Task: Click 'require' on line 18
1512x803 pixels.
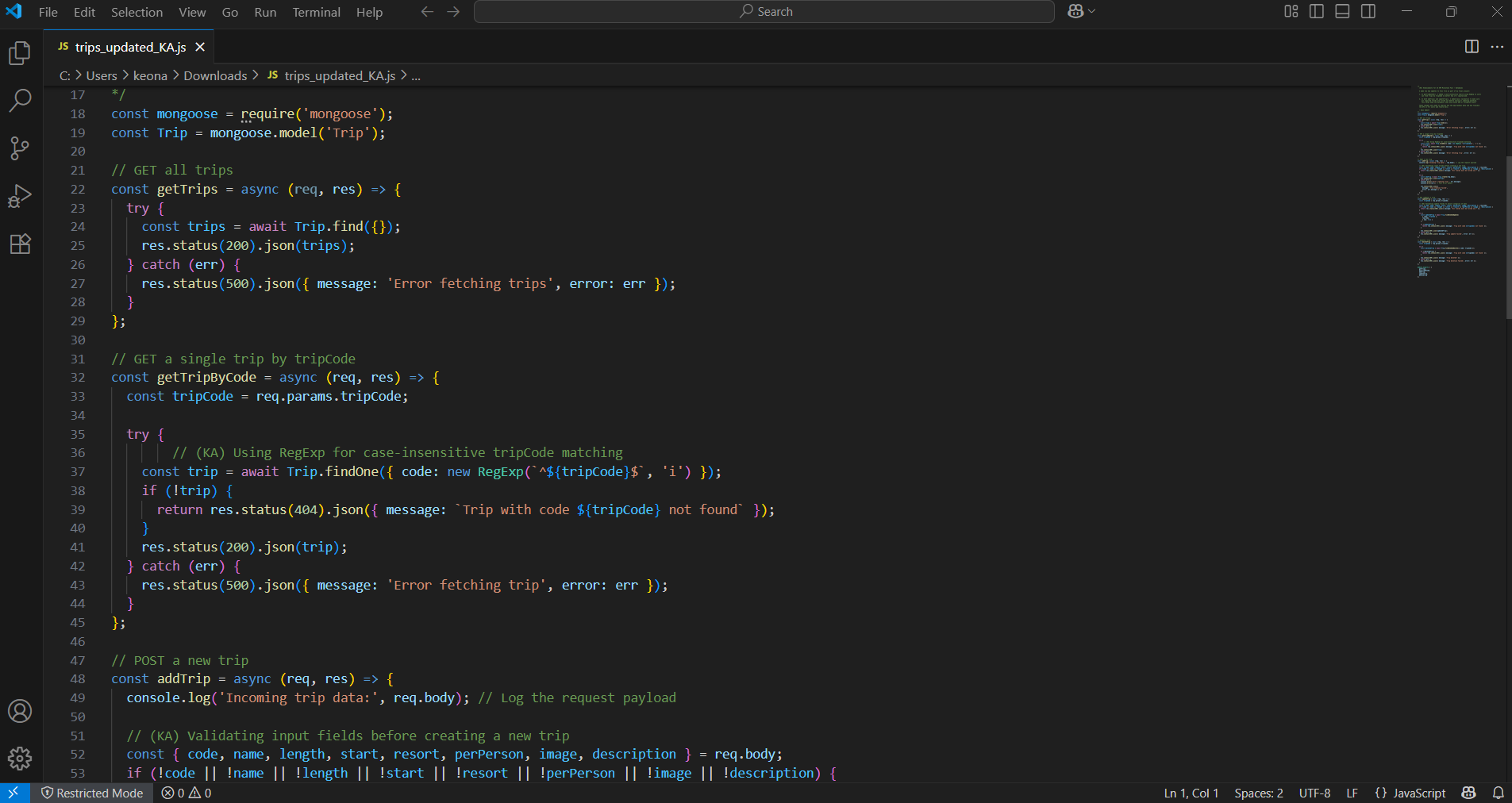Action: point(267,113)
